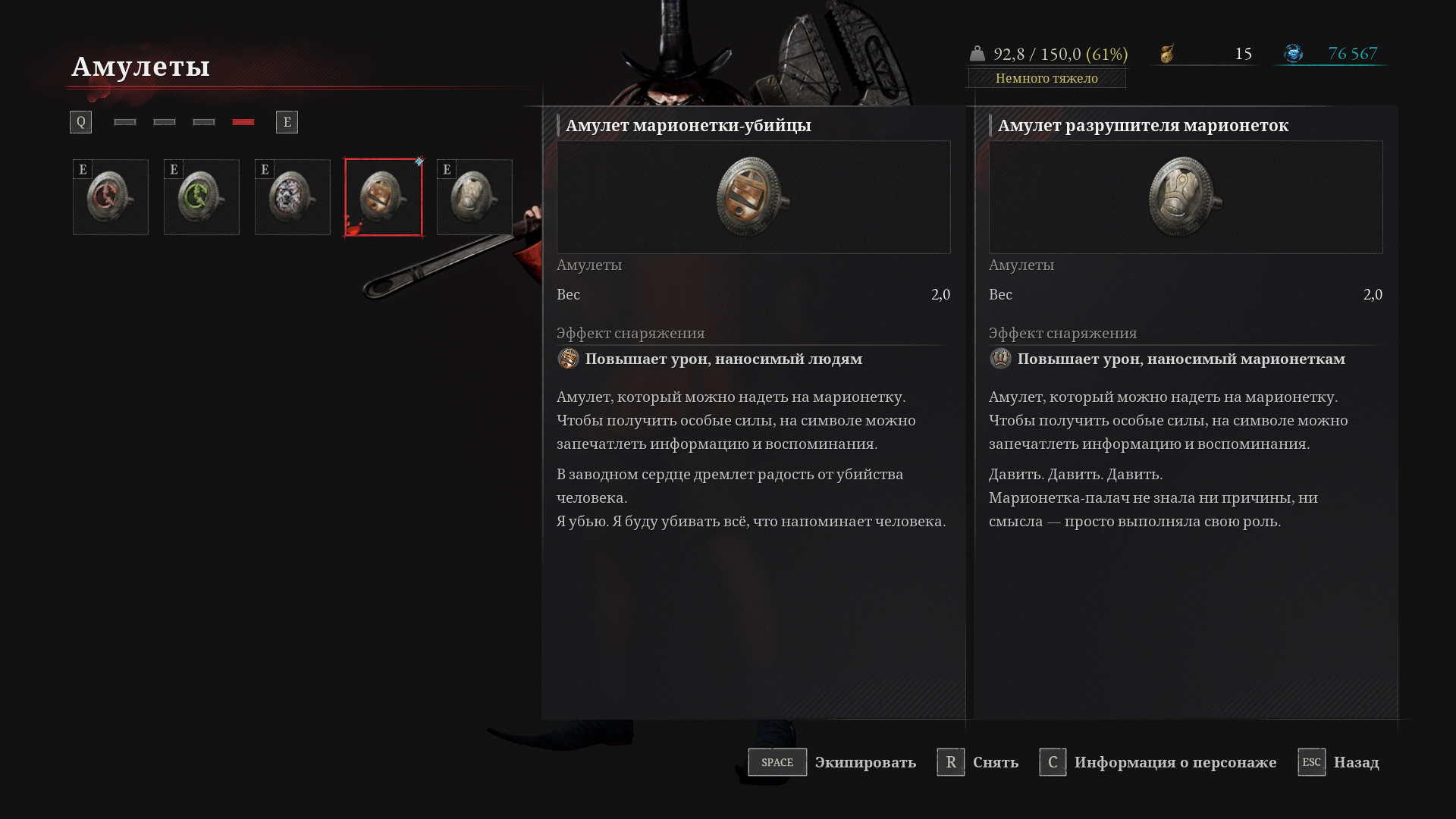
Task: Select the active red fourth slot indicator
Action: point(243,122)
